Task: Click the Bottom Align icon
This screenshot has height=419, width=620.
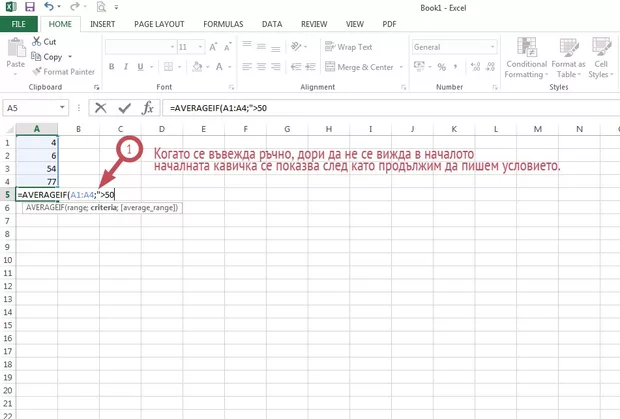Action: [276, 47]
